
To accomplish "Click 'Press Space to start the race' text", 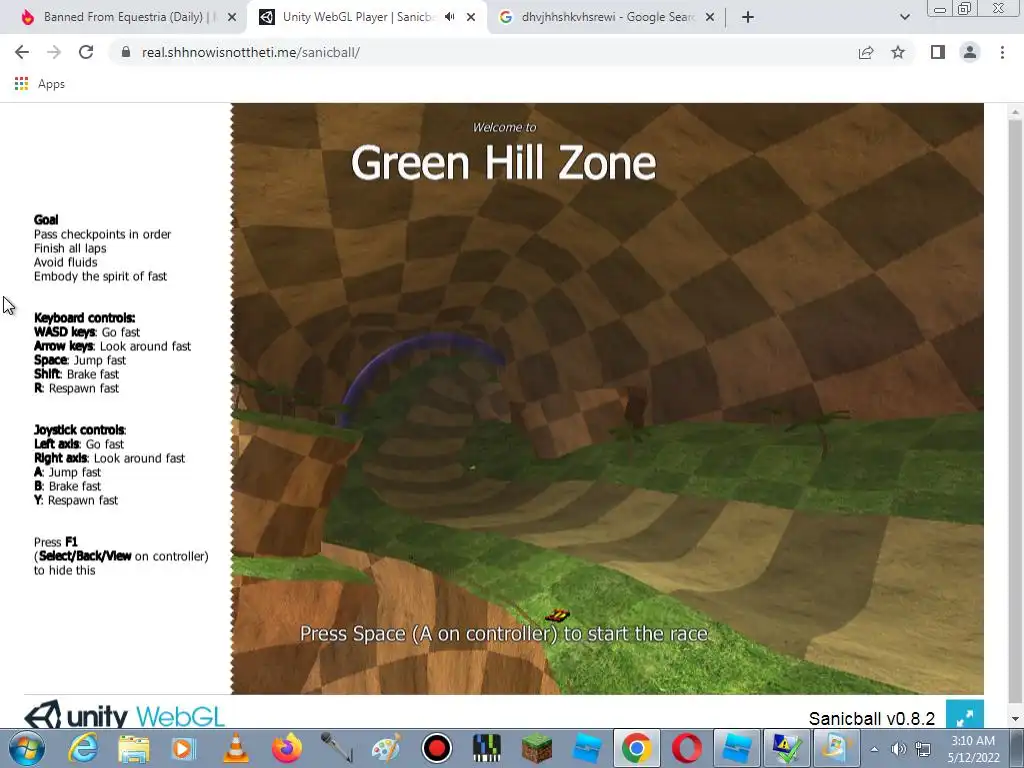I will (504, 633).
